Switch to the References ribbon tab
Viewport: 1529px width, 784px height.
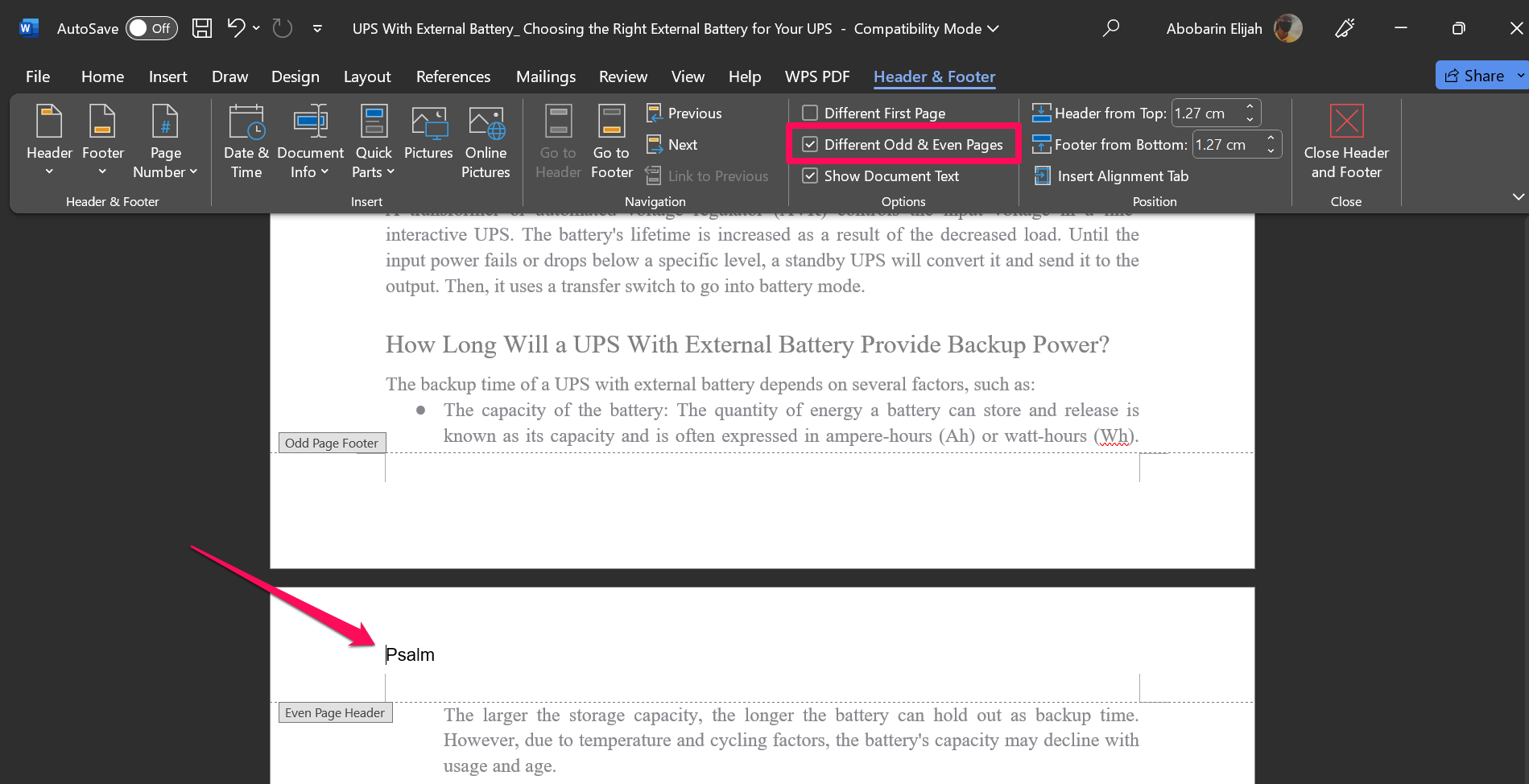[x=453, y=76]
